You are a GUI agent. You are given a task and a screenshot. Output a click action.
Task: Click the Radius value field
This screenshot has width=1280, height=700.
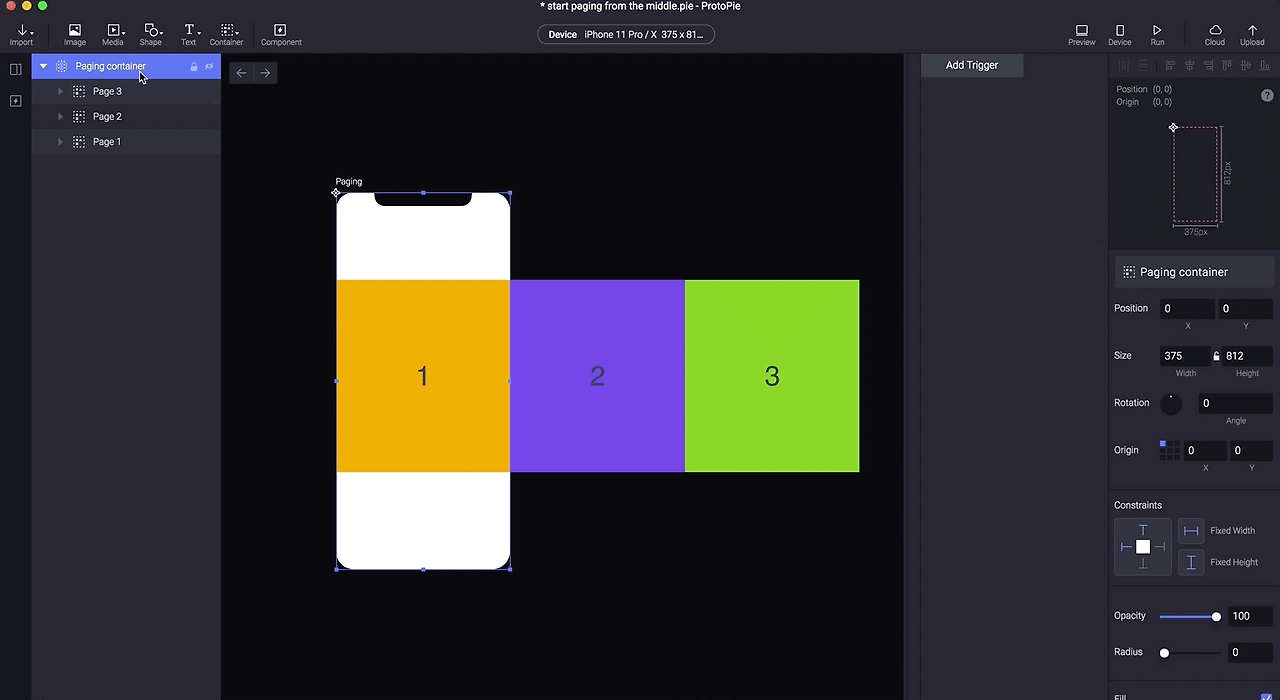[x=1250, y=652]
